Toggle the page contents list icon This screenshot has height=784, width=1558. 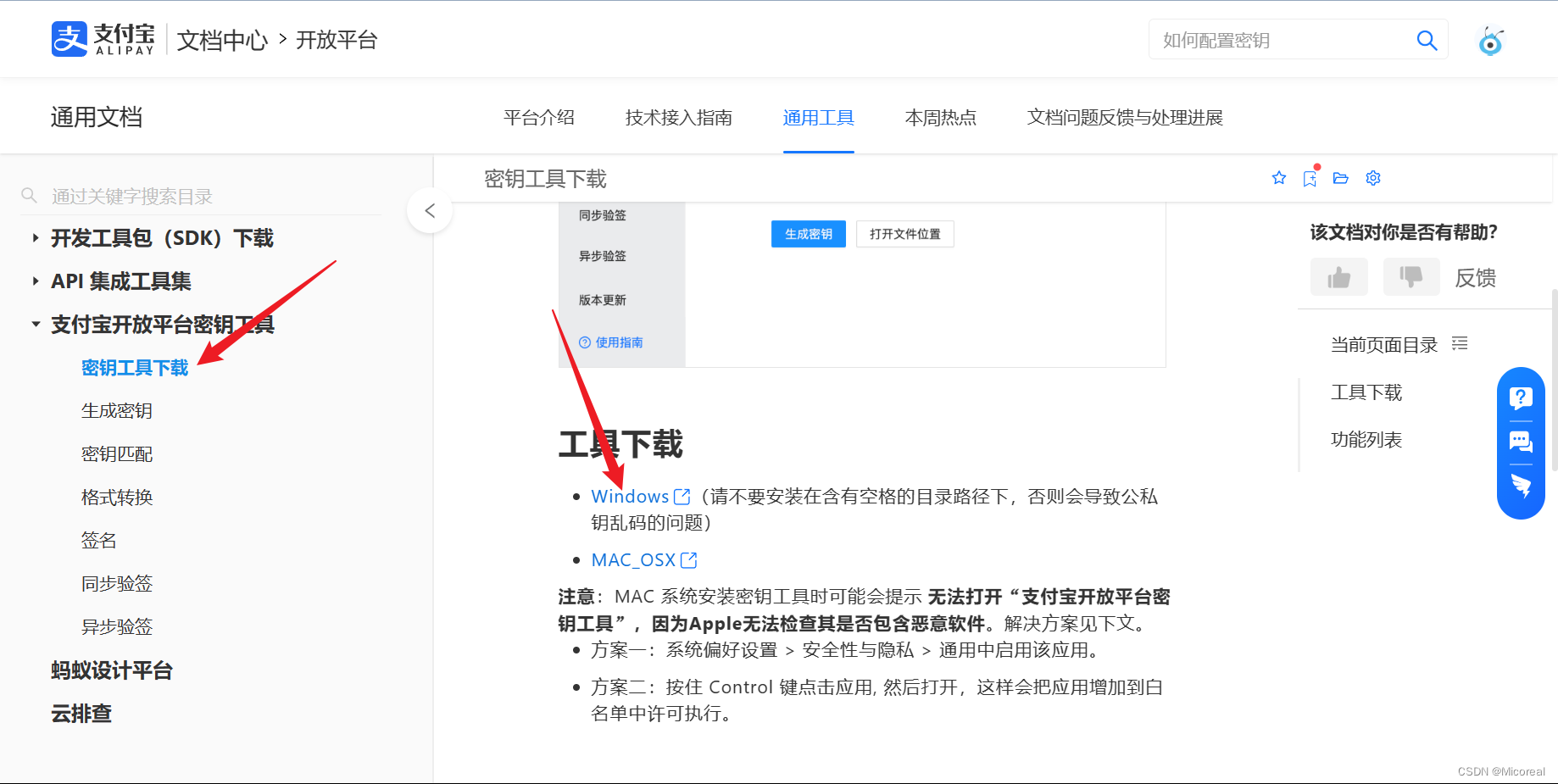coord(1460,343)
